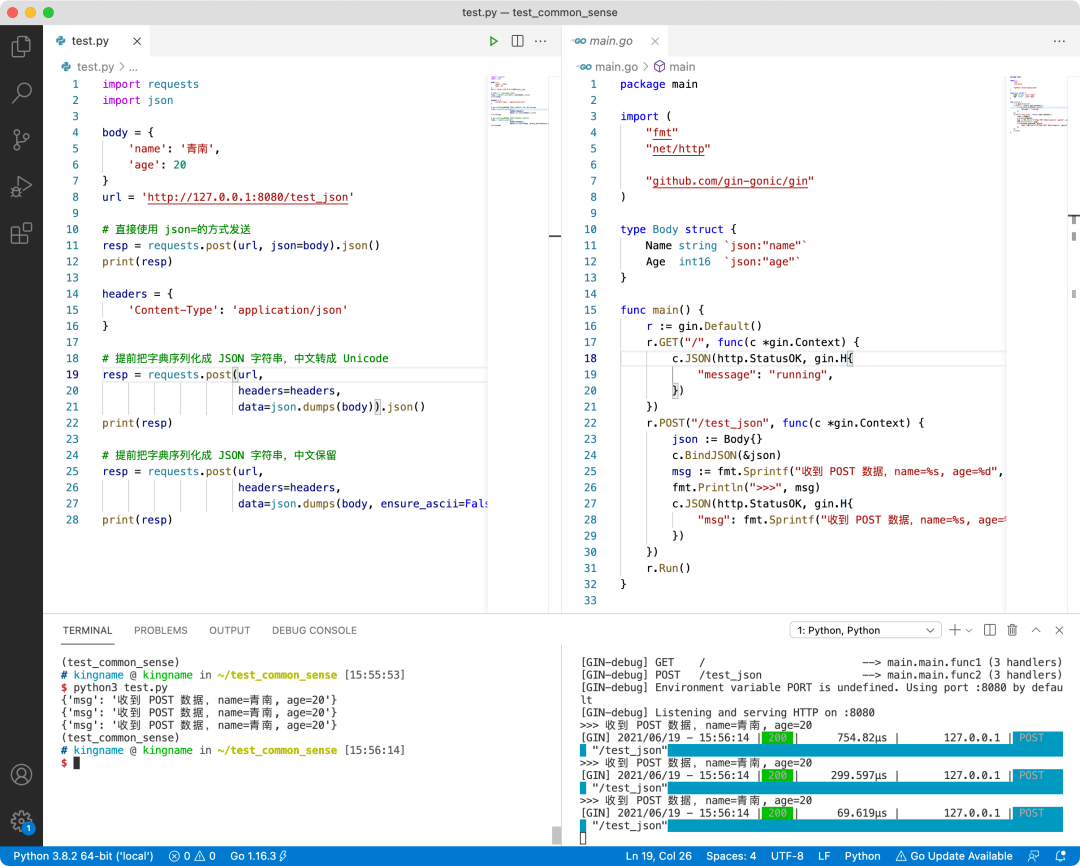Toggle split terminal panel
This screenshot has height=866, width=1080.
pos(990,630)
